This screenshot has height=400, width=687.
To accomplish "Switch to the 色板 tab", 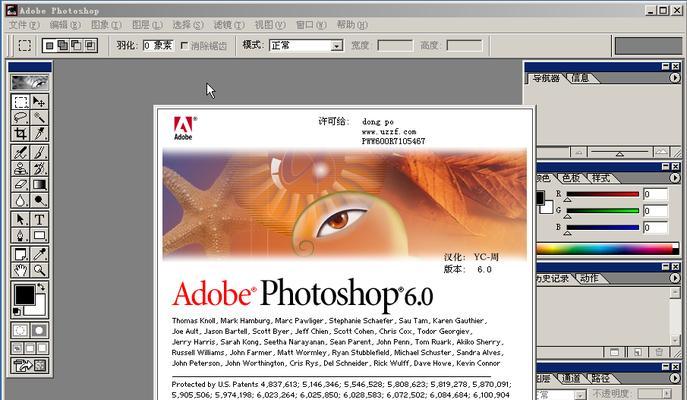I will point(571,178).
